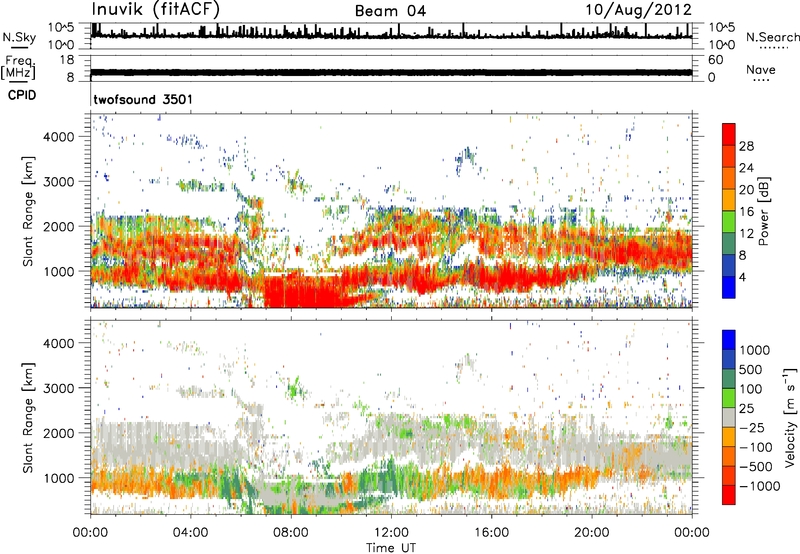Click the 'Beam 04' heading
This screenshot has height=554, width=800.
click(x=390, y=11)
